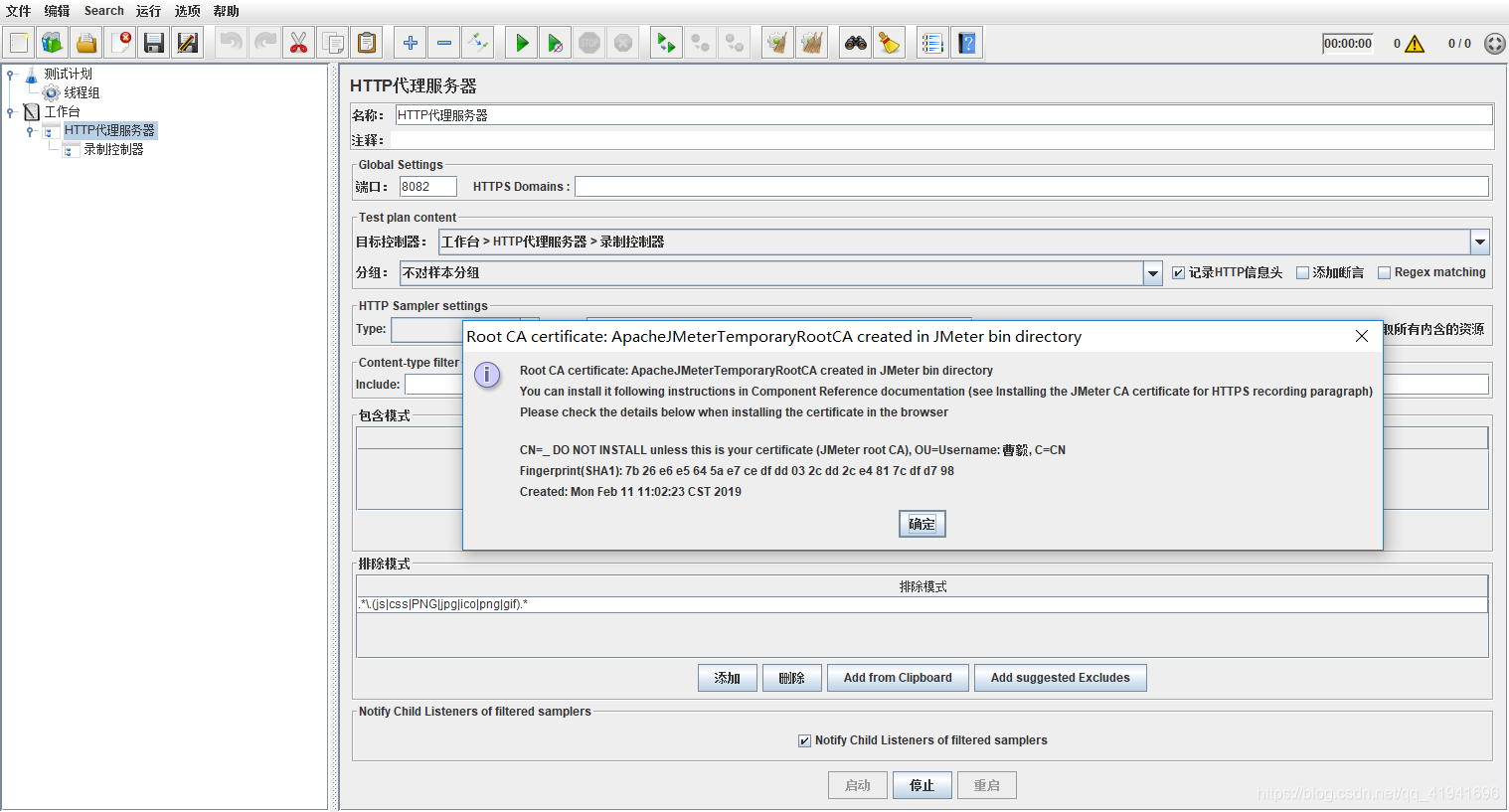
Task: Open the Function Helper list icon
Action: [932, 43]
